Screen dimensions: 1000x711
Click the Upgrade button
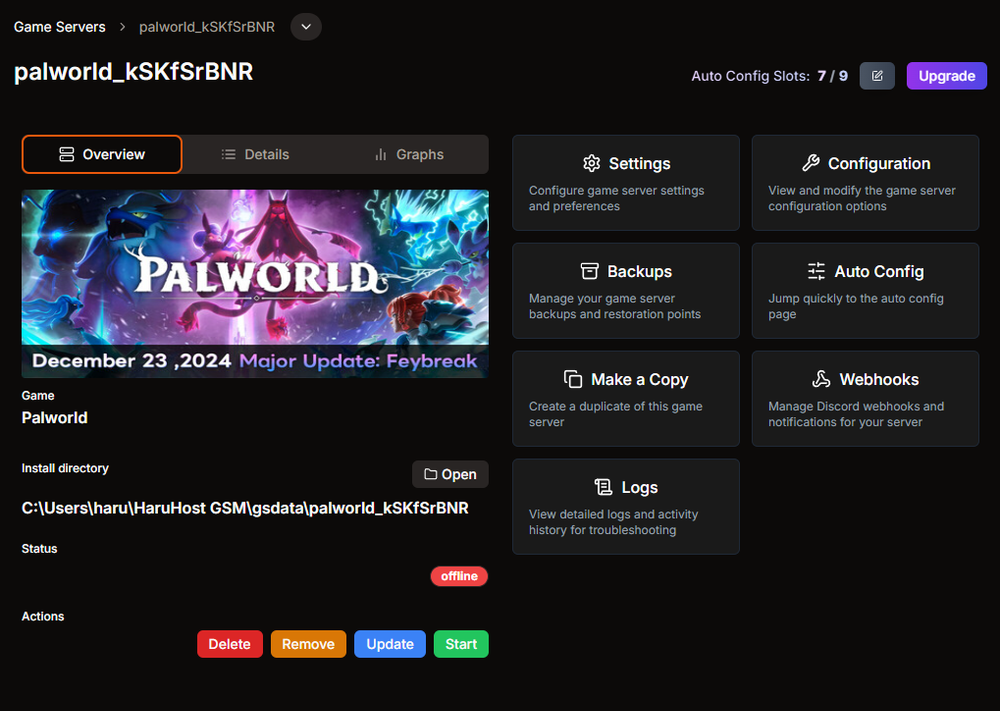tap(946, 75)
